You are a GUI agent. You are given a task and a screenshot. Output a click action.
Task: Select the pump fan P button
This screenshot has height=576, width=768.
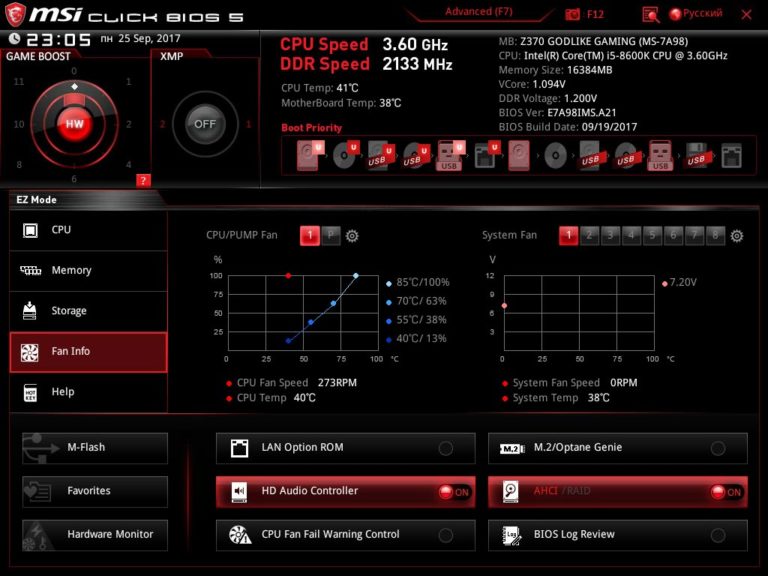point(331,236)
